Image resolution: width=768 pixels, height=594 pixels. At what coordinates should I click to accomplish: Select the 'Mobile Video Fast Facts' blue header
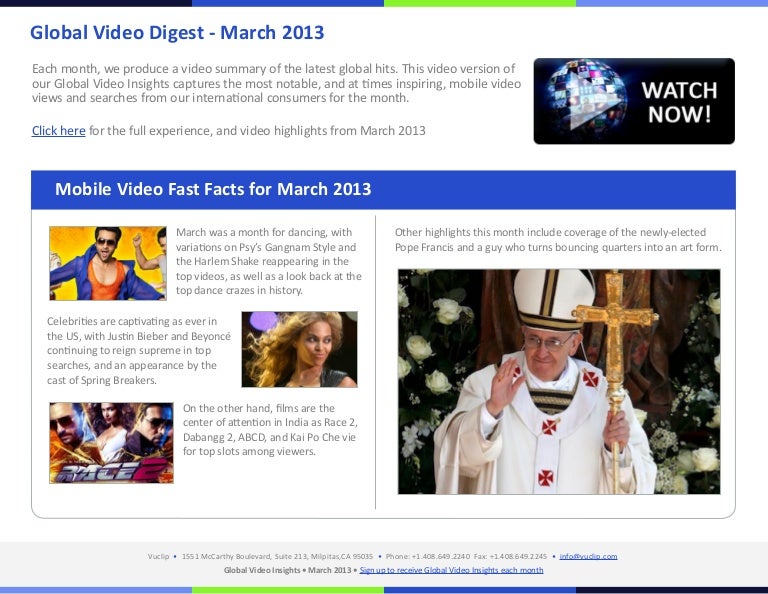[x=213, y=190]
